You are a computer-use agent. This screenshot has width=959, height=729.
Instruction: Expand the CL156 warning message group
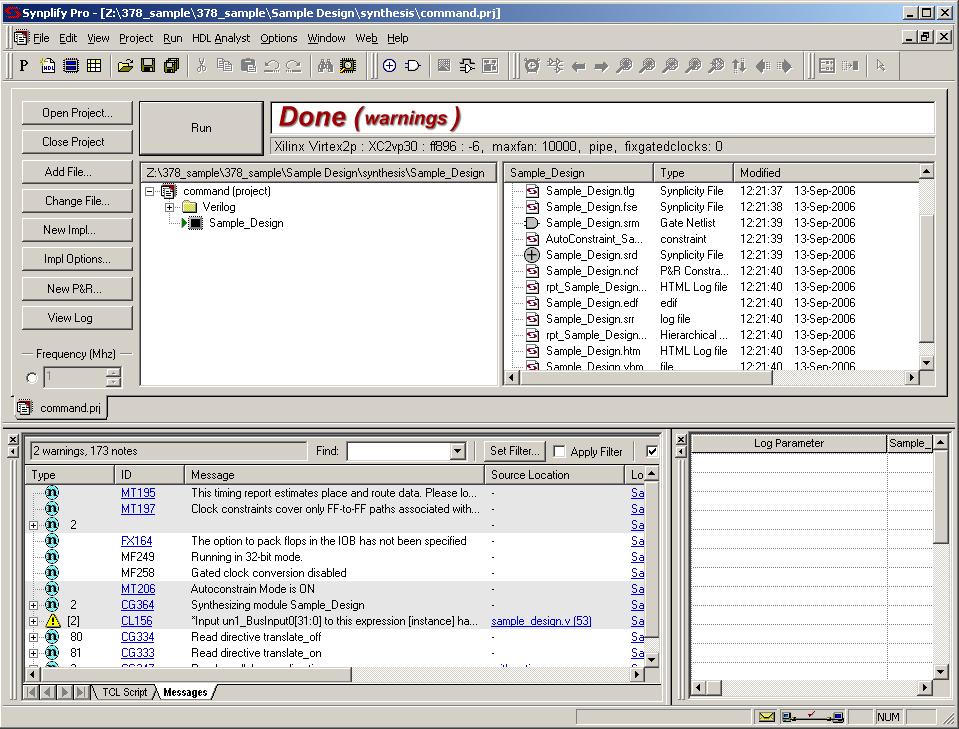click(34, 621)
